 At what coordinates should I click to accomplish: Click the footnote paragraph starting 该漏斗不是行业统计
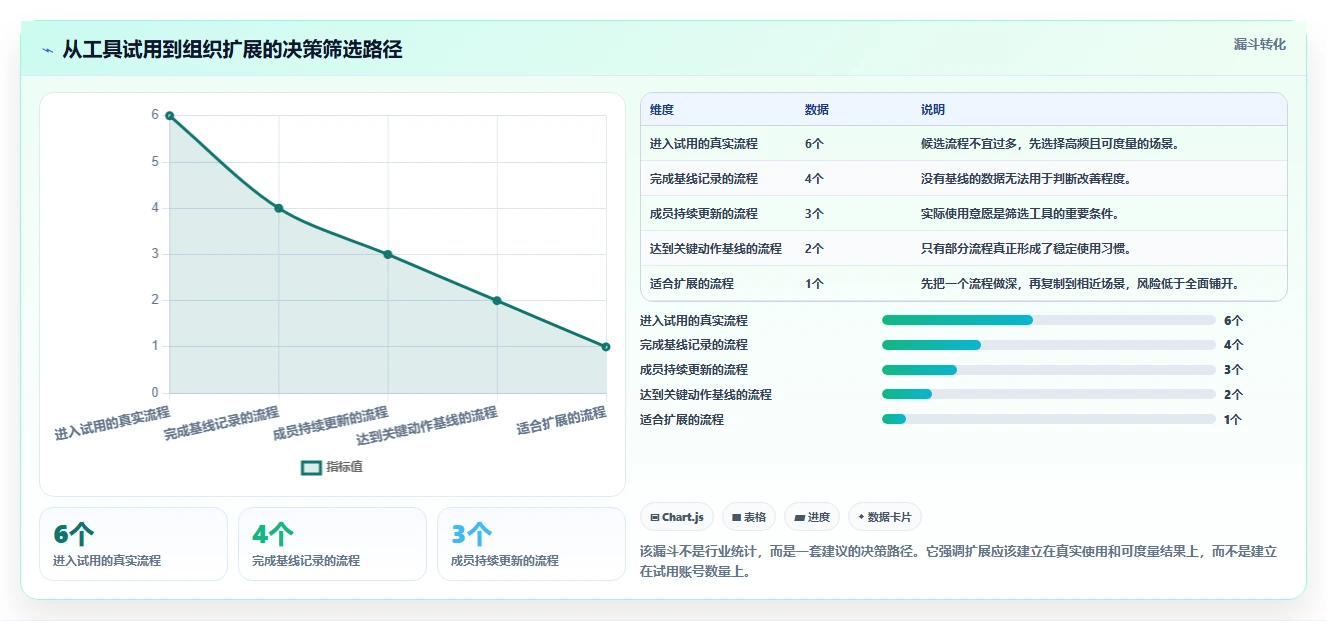click(x=958, y=561)
